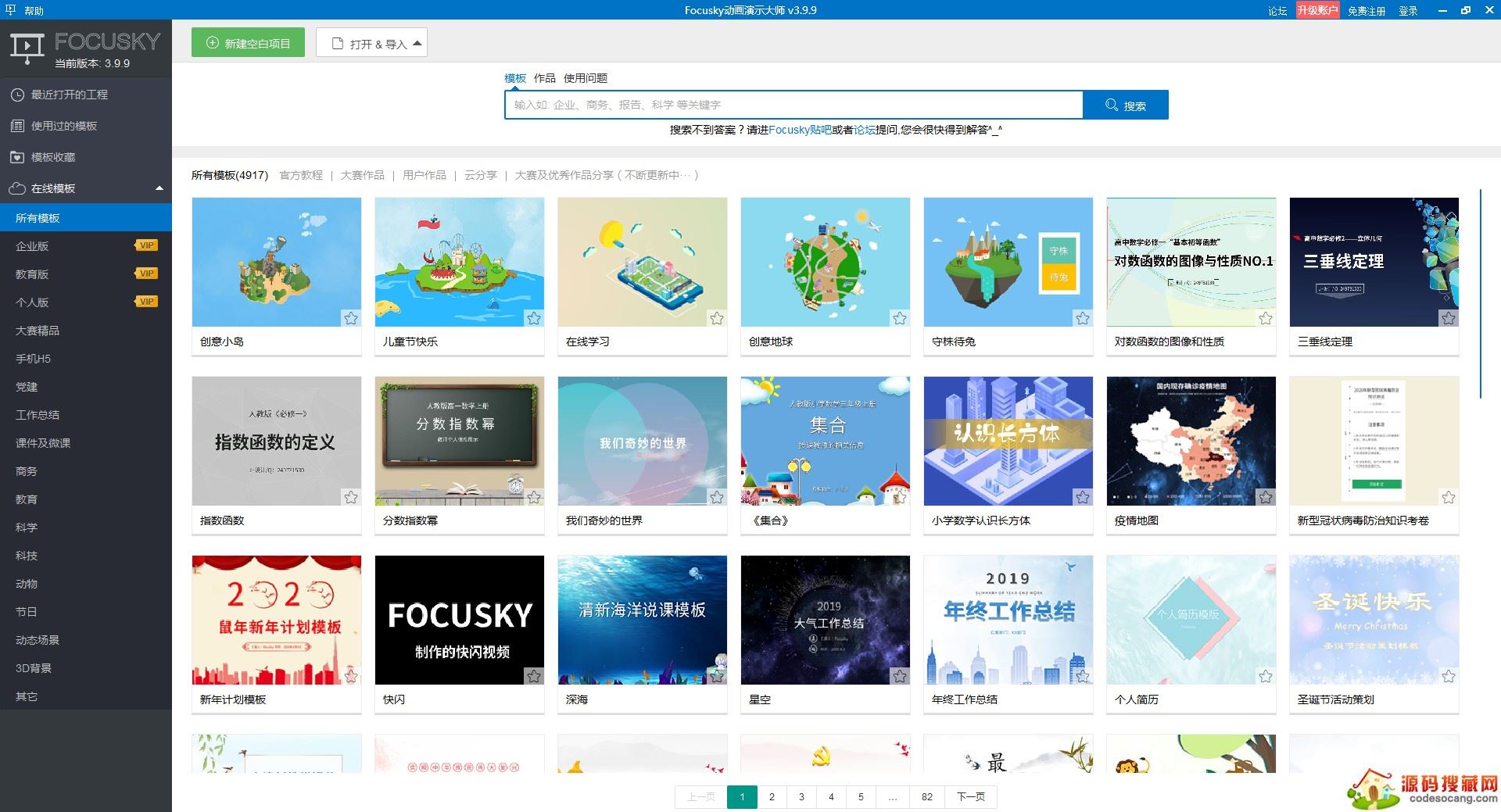The height and width of the screenshot is (812, 1501).
Task: Click the FOCUSKY logo in the sidebar
Action: (84, 48)
